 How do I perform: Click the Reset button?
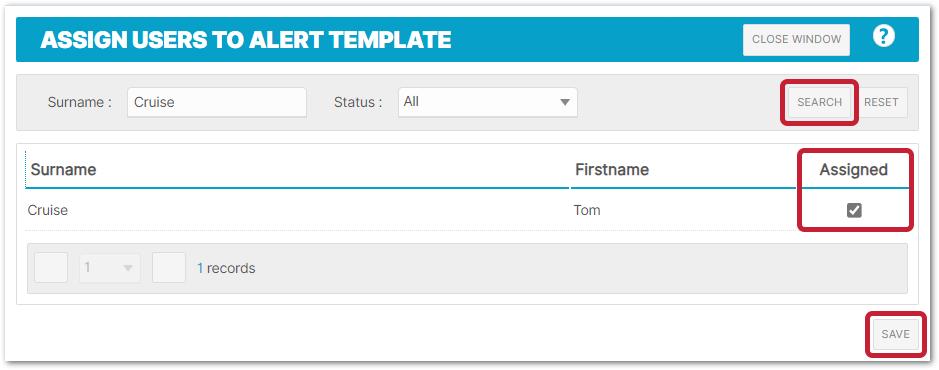coord(881,102)
